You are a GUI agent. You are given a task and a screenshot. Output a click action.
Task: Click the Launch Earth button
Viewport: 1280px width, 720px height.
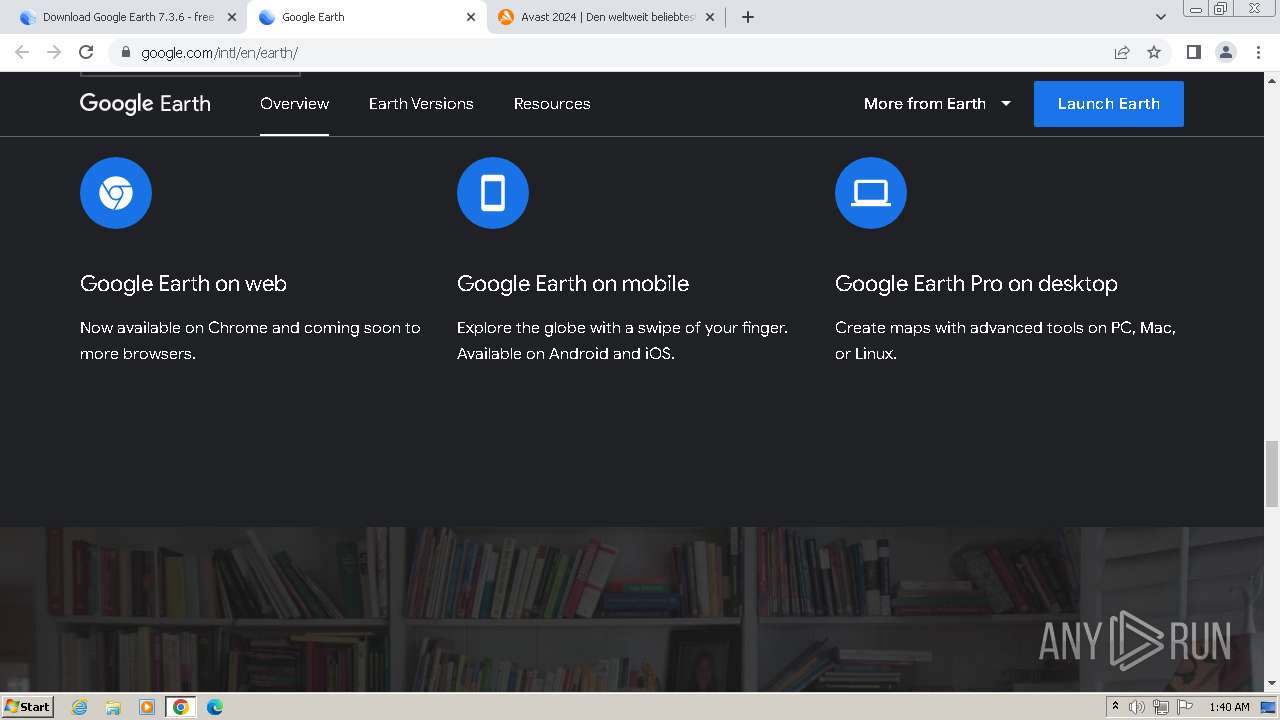pos(1109,104)
